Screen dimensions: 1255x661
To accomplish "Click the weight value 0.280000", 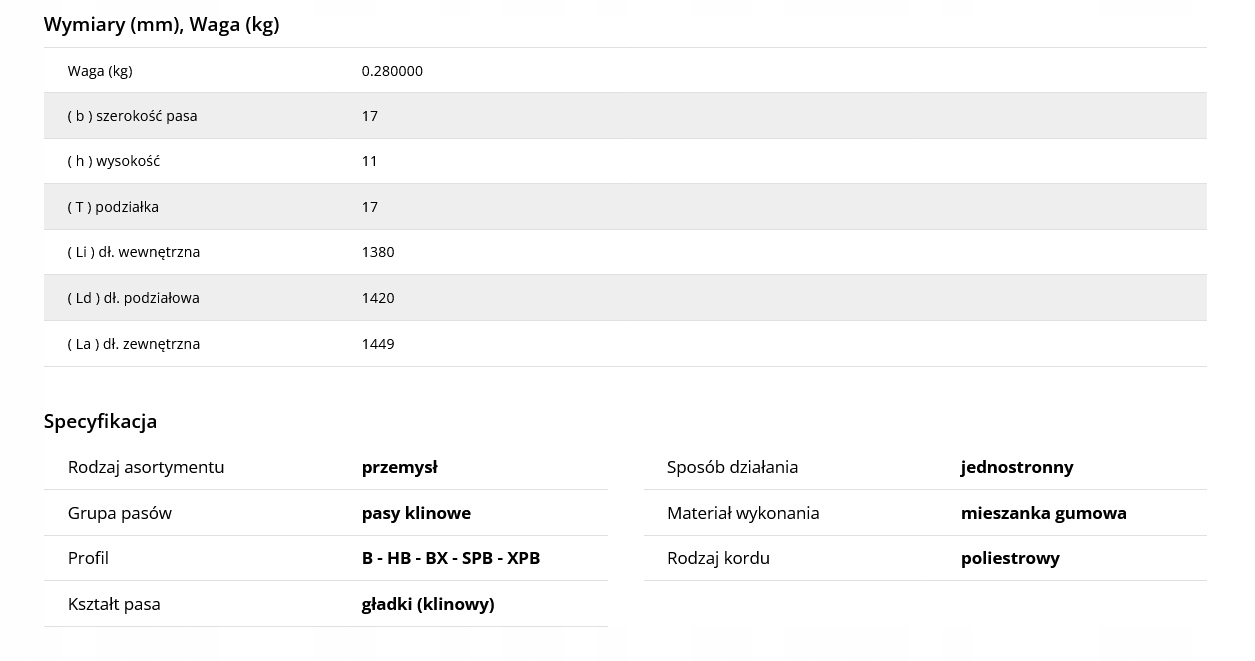I will (392, 71).
